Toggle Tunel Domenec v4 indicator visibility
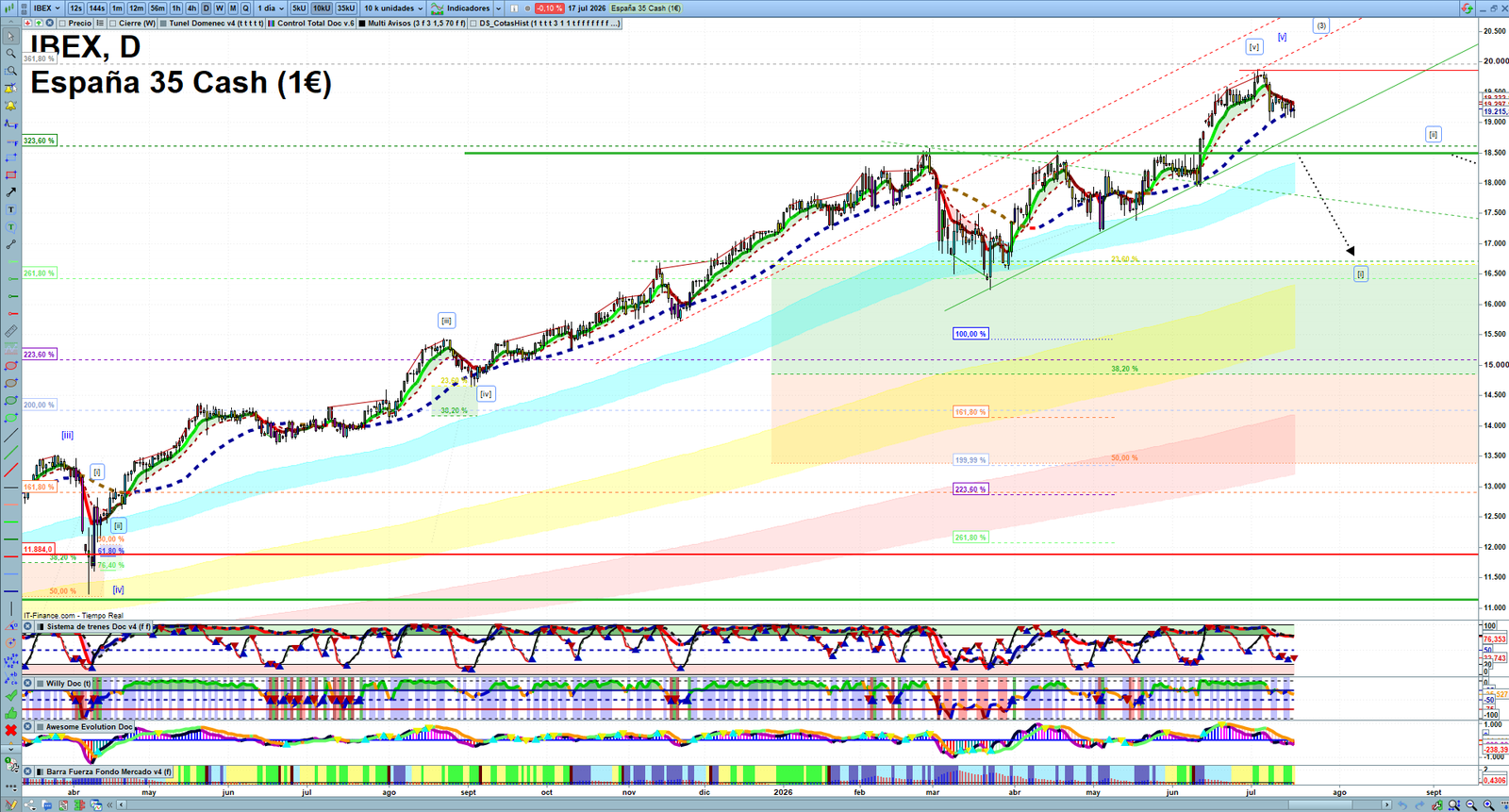The height and width of the screenshot is (812, 1509). [163, 23]
